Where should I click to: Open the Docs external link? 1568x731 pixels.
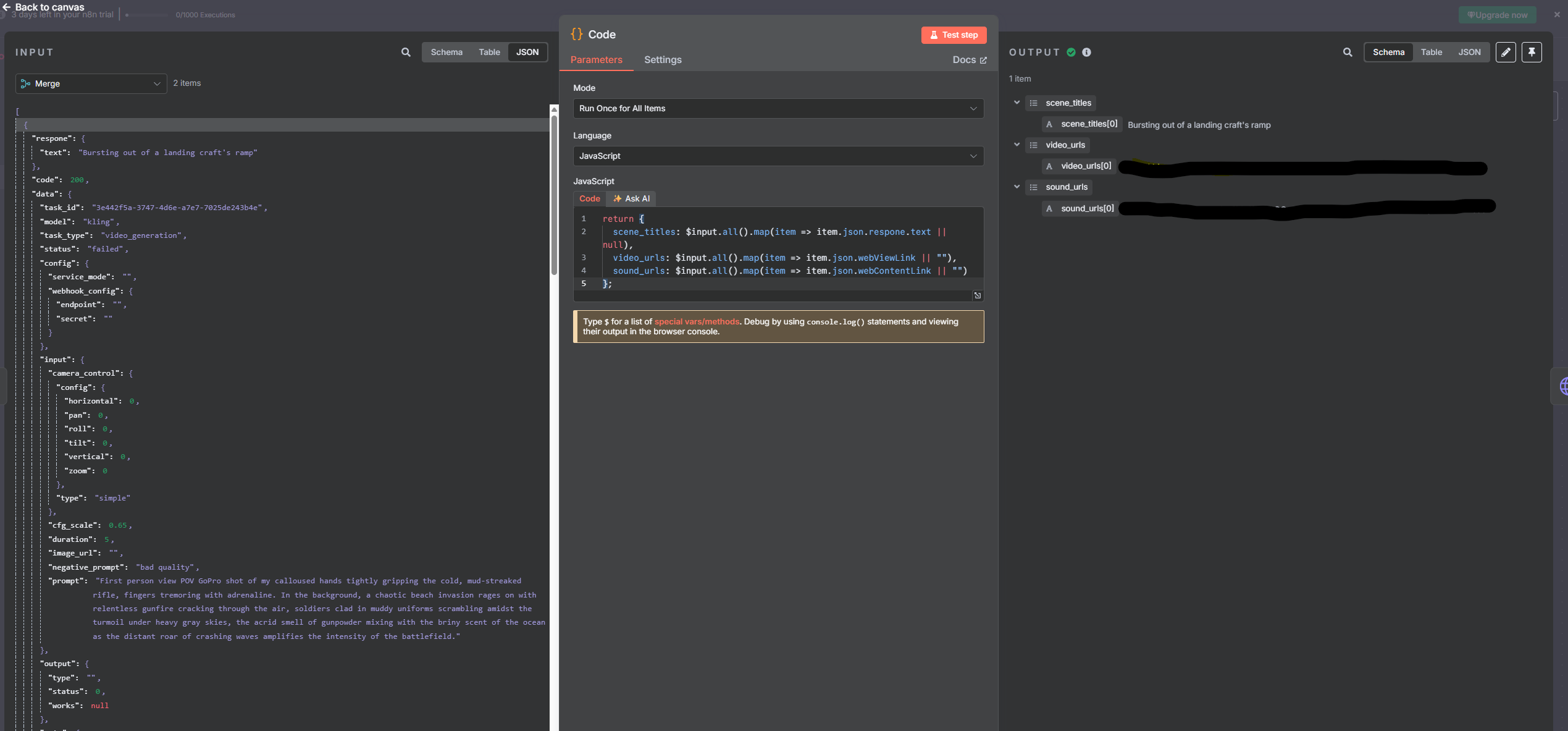970,60
